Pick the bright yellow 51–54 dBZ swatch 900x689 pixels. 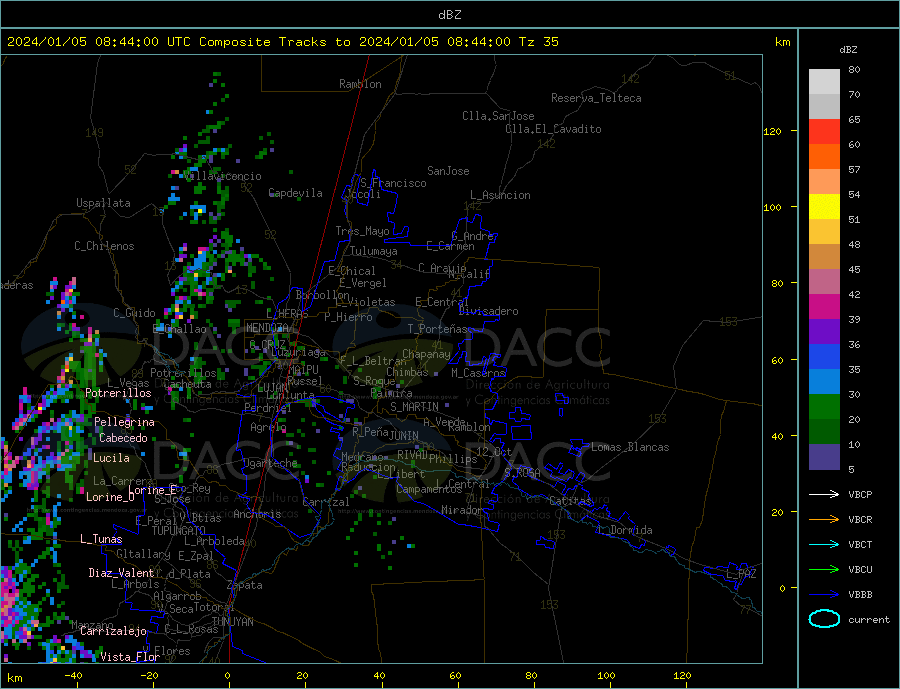pyautogui.click(x=824, y=207)
